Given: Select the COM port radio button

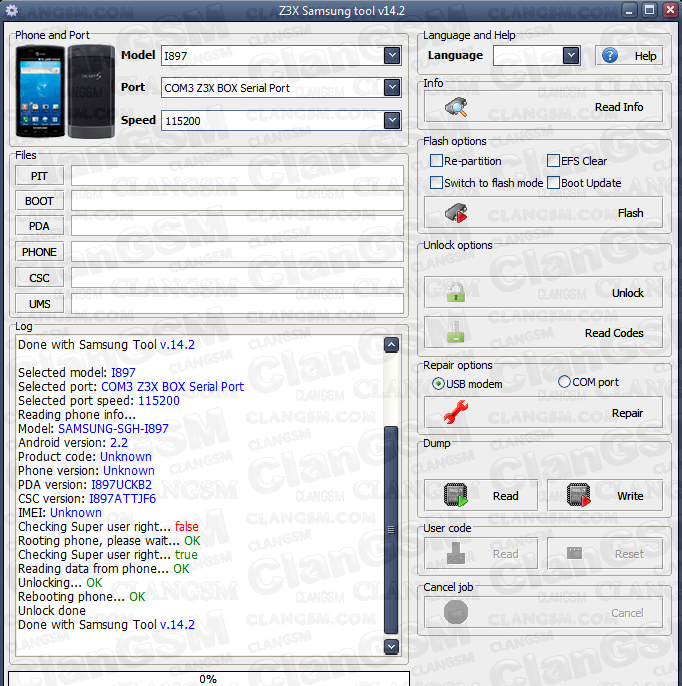Looking at the screenshot, I should (x=565, y=382).
